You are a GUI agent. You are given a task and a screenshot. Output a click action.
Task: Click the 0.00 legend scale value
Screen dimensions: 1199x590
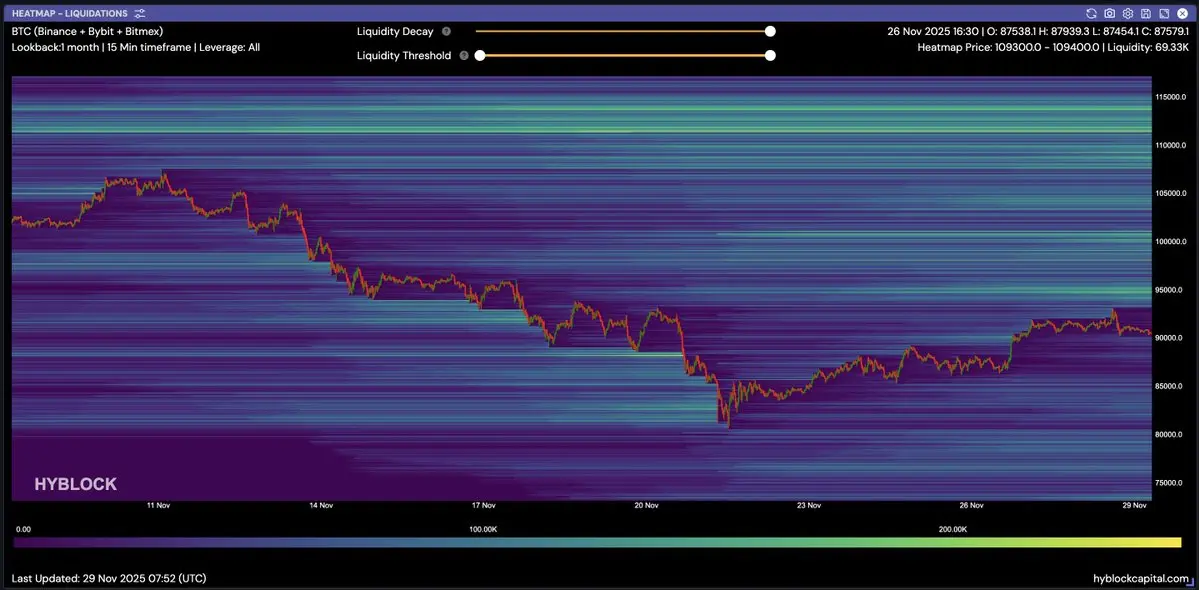(x=23, y=529)
